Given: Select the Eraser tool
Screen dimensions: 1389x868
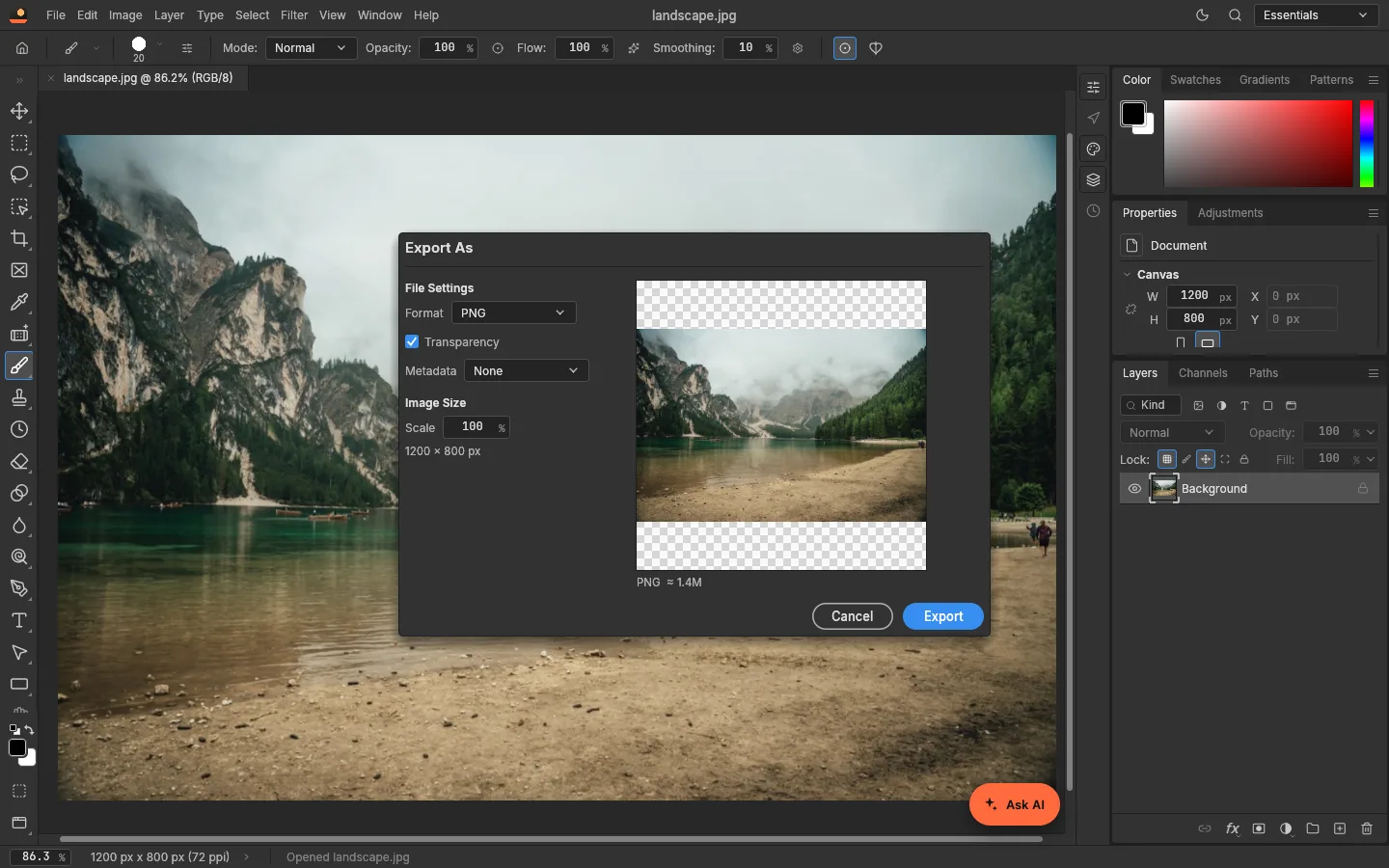Looking at the screenshot, I should pyautogui.click(x=19, y=461).
